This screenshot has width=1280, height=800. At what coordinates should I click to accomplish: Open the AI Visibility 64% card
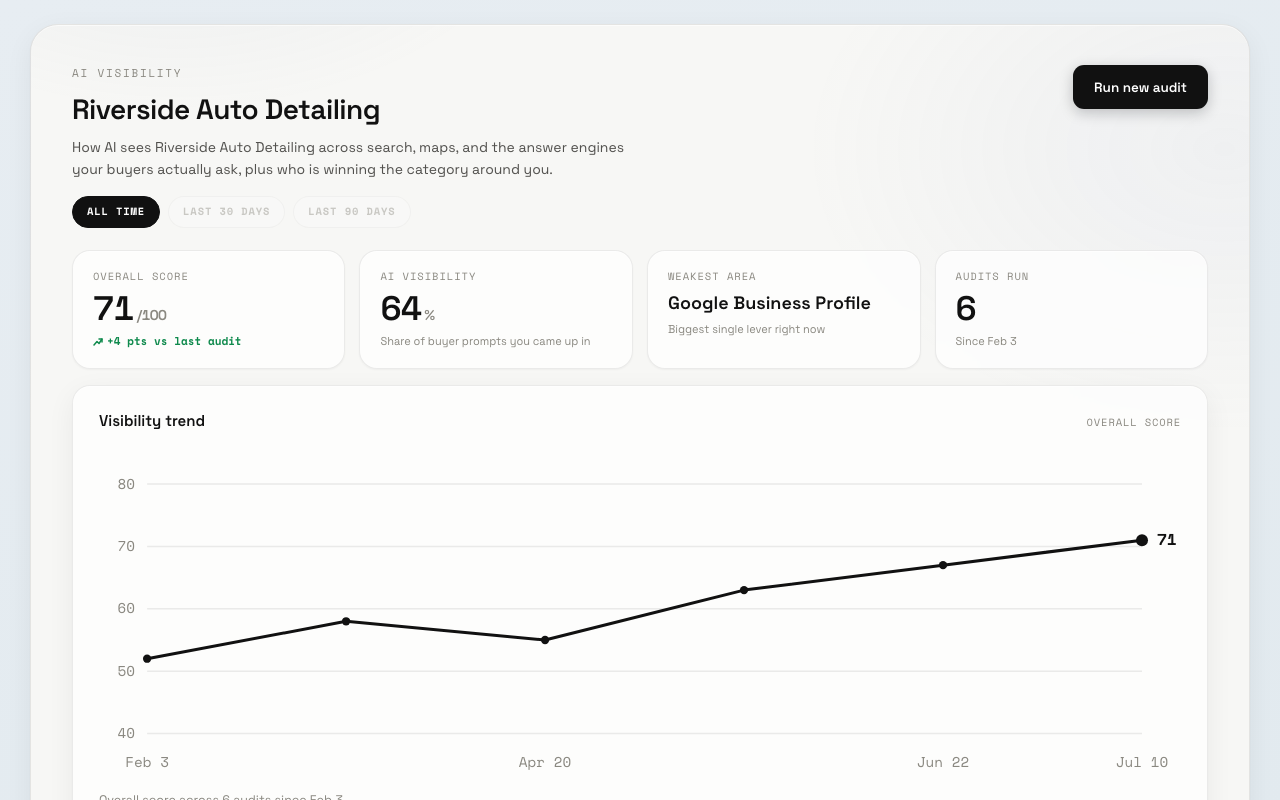[x=496, y=309]
